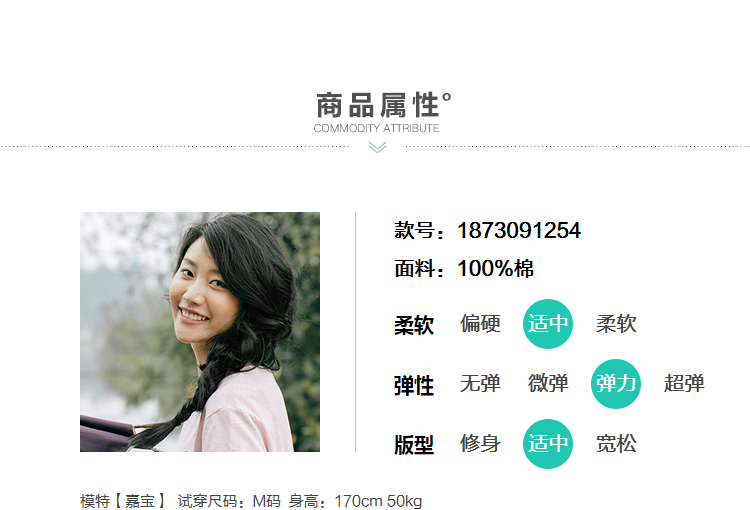Click the teal double-chevron icon under the heading
The width and height of the screenshot is (750, 510).
377,147
